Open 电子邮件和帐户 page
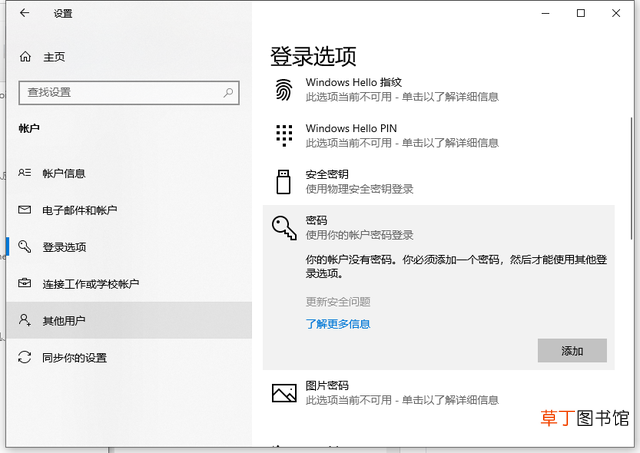The height and width of the screenshot is (453, 640). pyautogui.click(x=129, y=210)
